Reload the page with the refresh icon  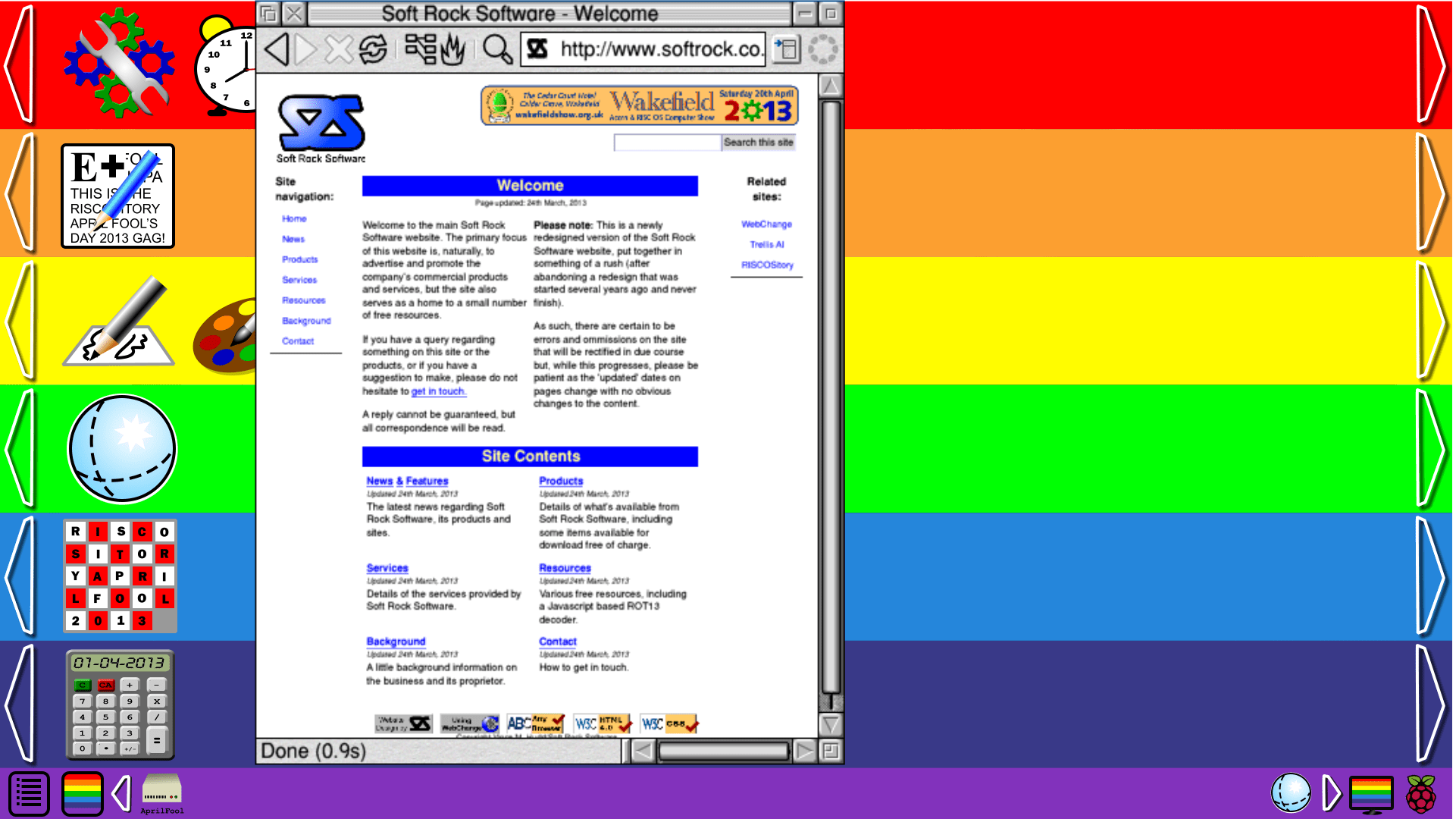click(x=372, y=50)
